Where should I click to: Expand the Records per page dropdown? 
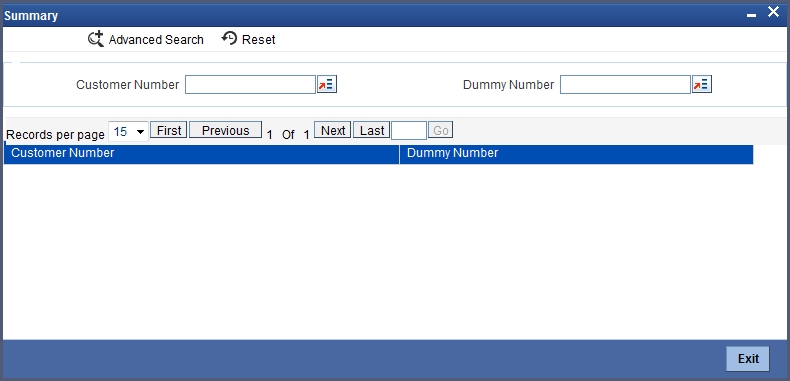128,132
